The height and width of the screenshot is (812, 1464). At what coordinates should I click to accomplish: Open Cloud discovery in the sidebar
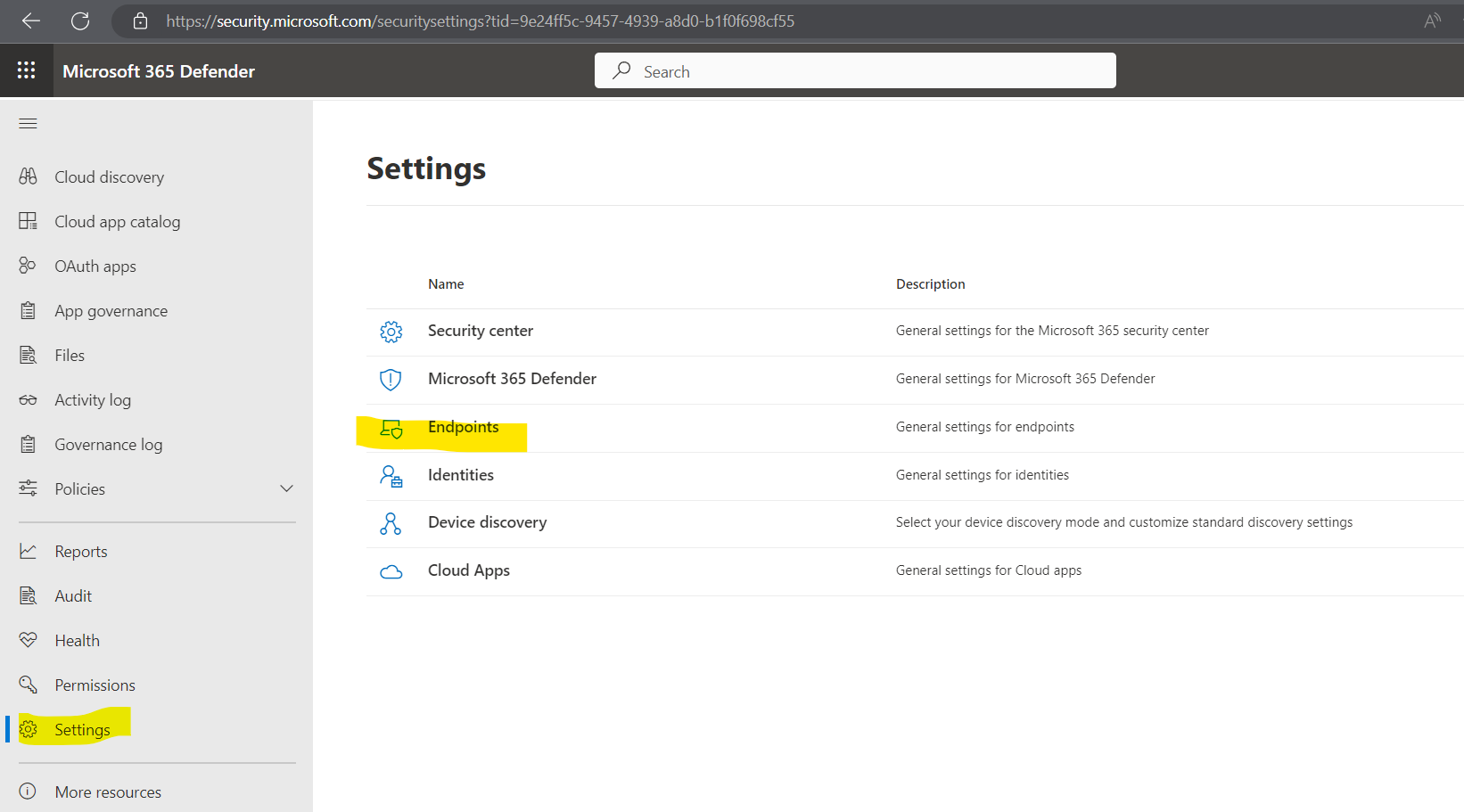point(110,176)
